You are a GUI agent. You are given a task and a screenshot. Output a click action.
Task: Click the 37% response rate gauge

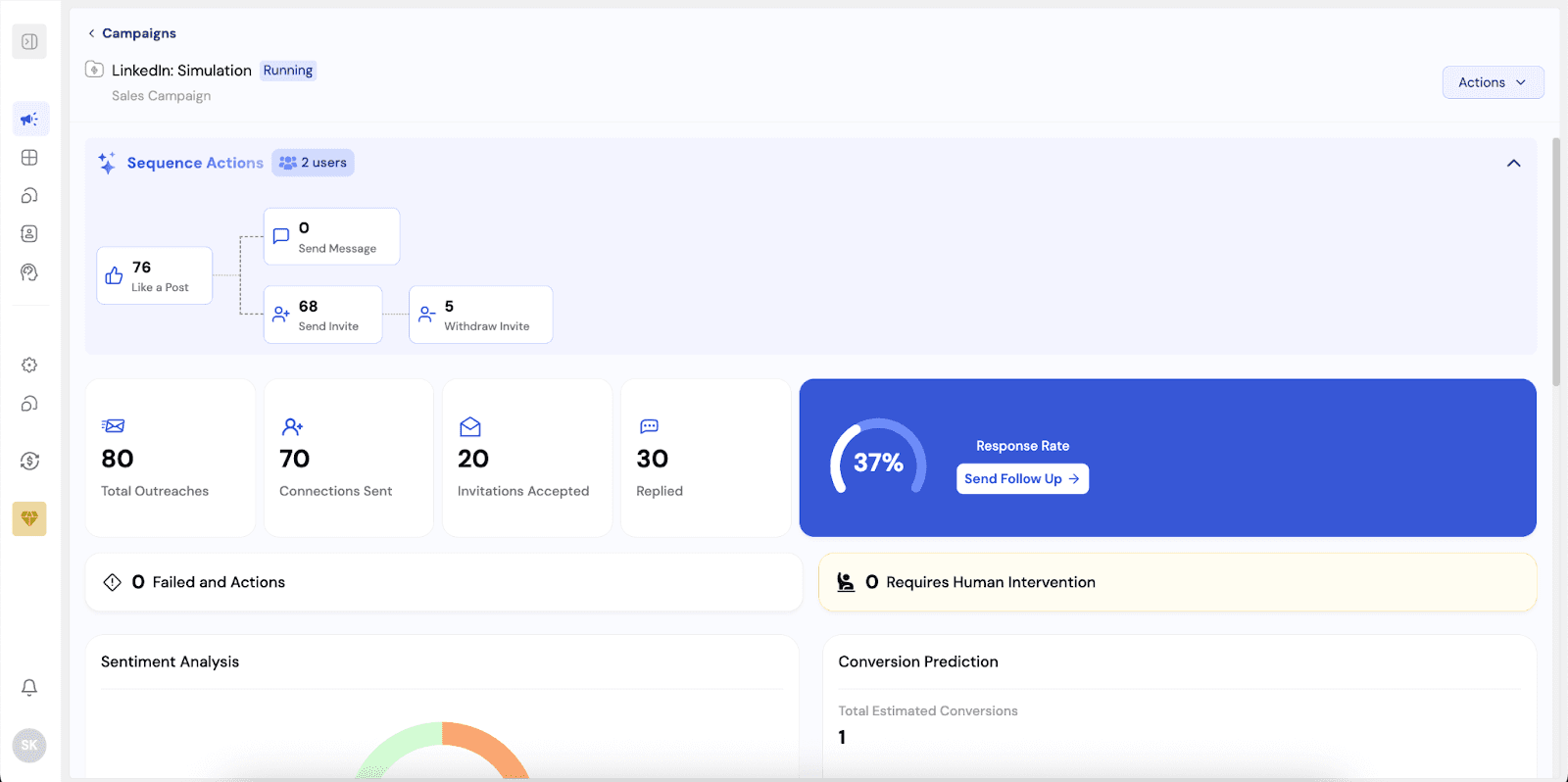coord(878,458)
